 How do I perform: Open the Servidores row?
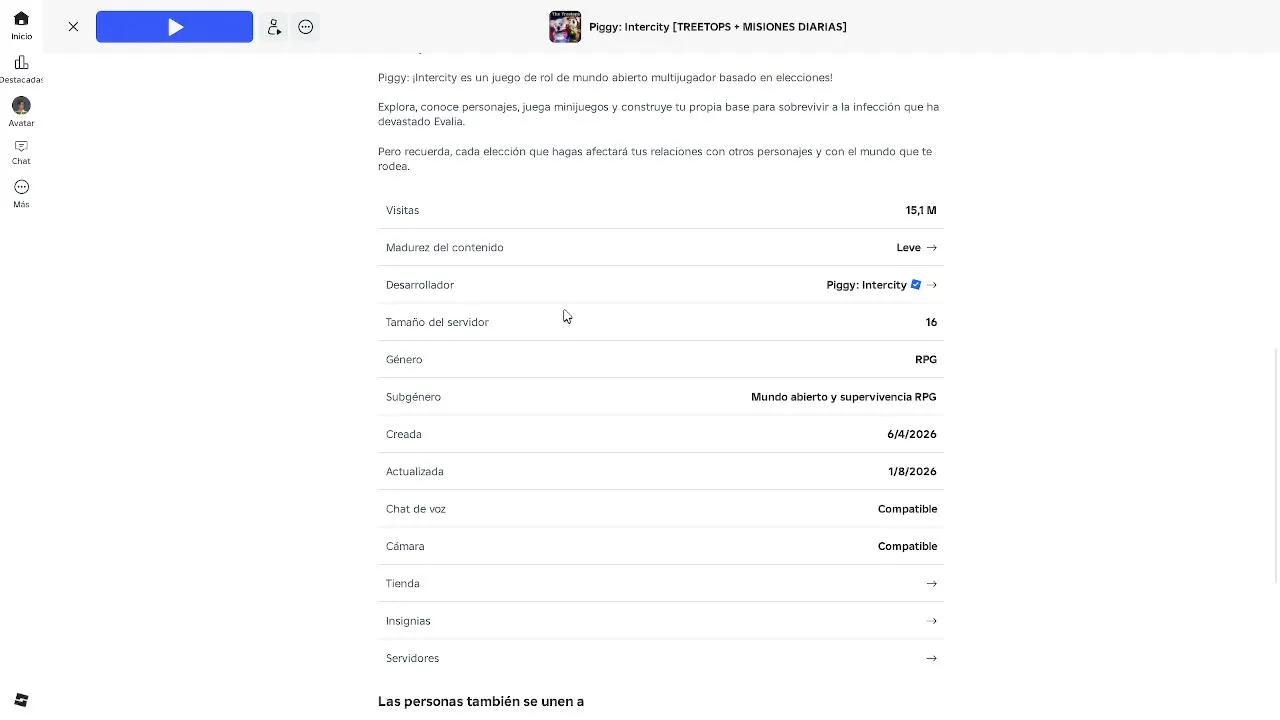[661, 658]
